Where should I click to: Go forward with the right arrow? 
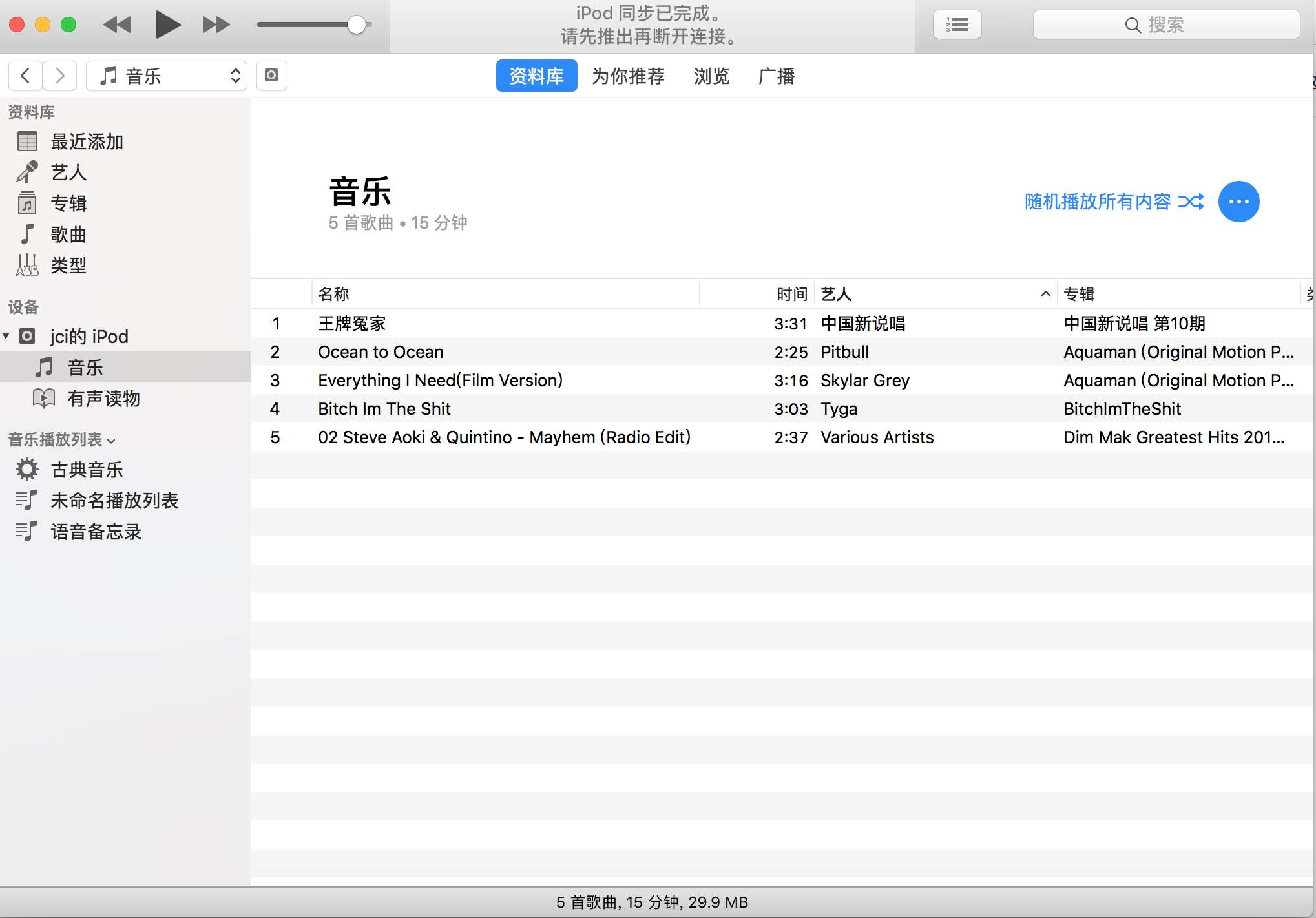60,76
